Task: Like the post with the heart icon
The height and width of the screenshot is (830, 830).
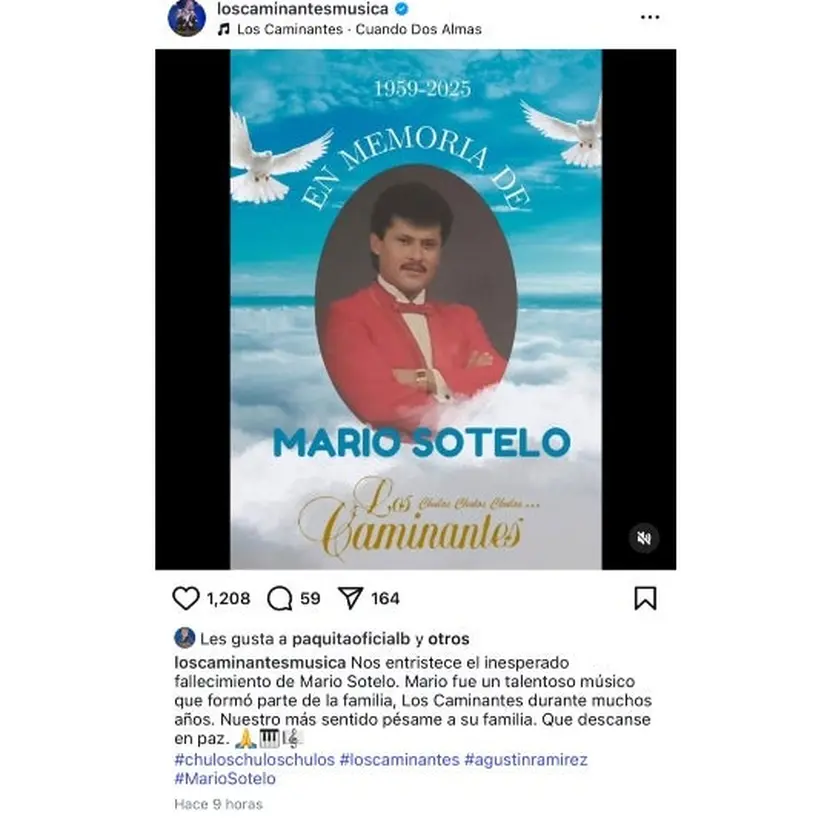Action: 186,598
